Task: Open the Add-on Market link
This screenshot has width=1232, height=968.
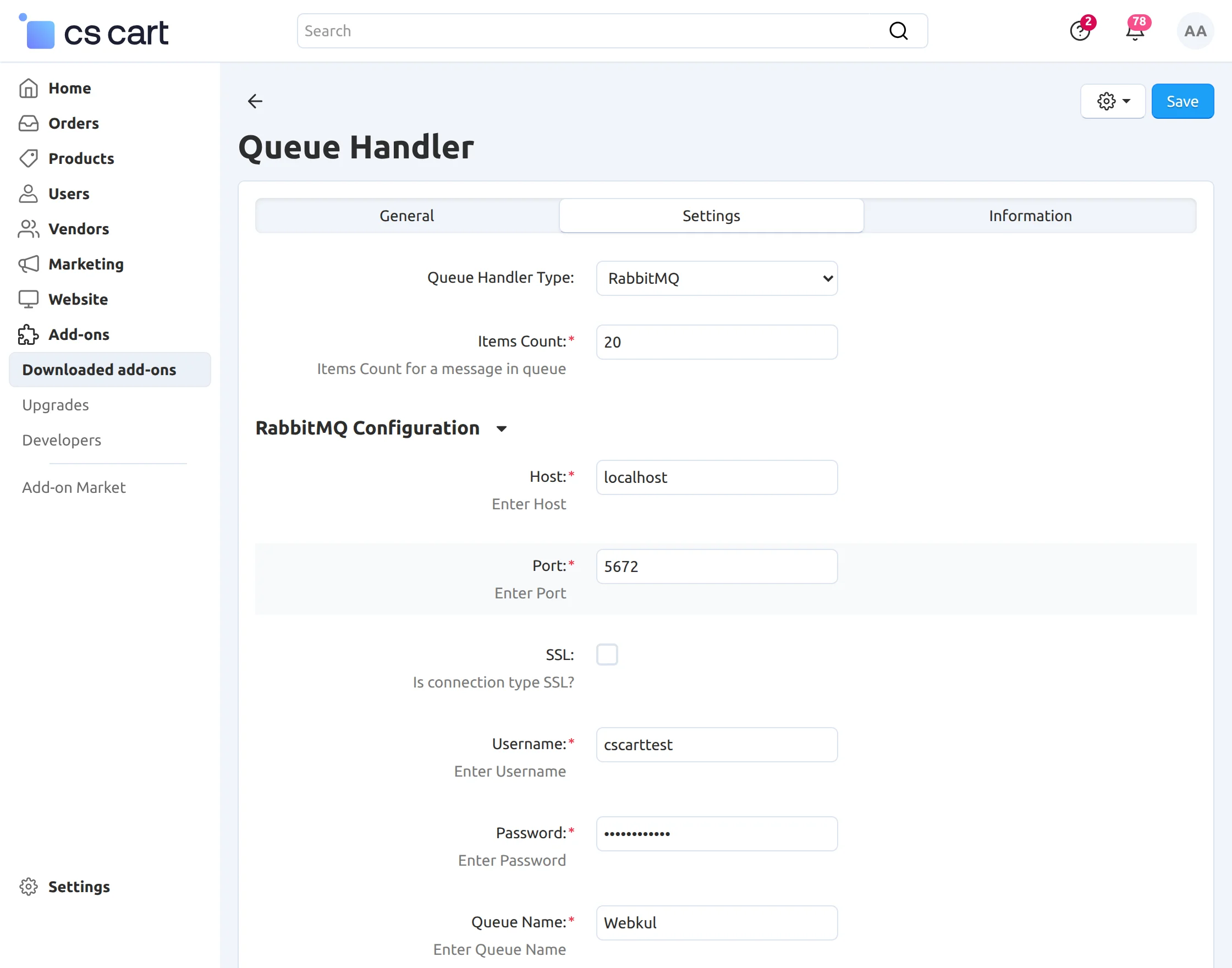Action: [74, 487]
